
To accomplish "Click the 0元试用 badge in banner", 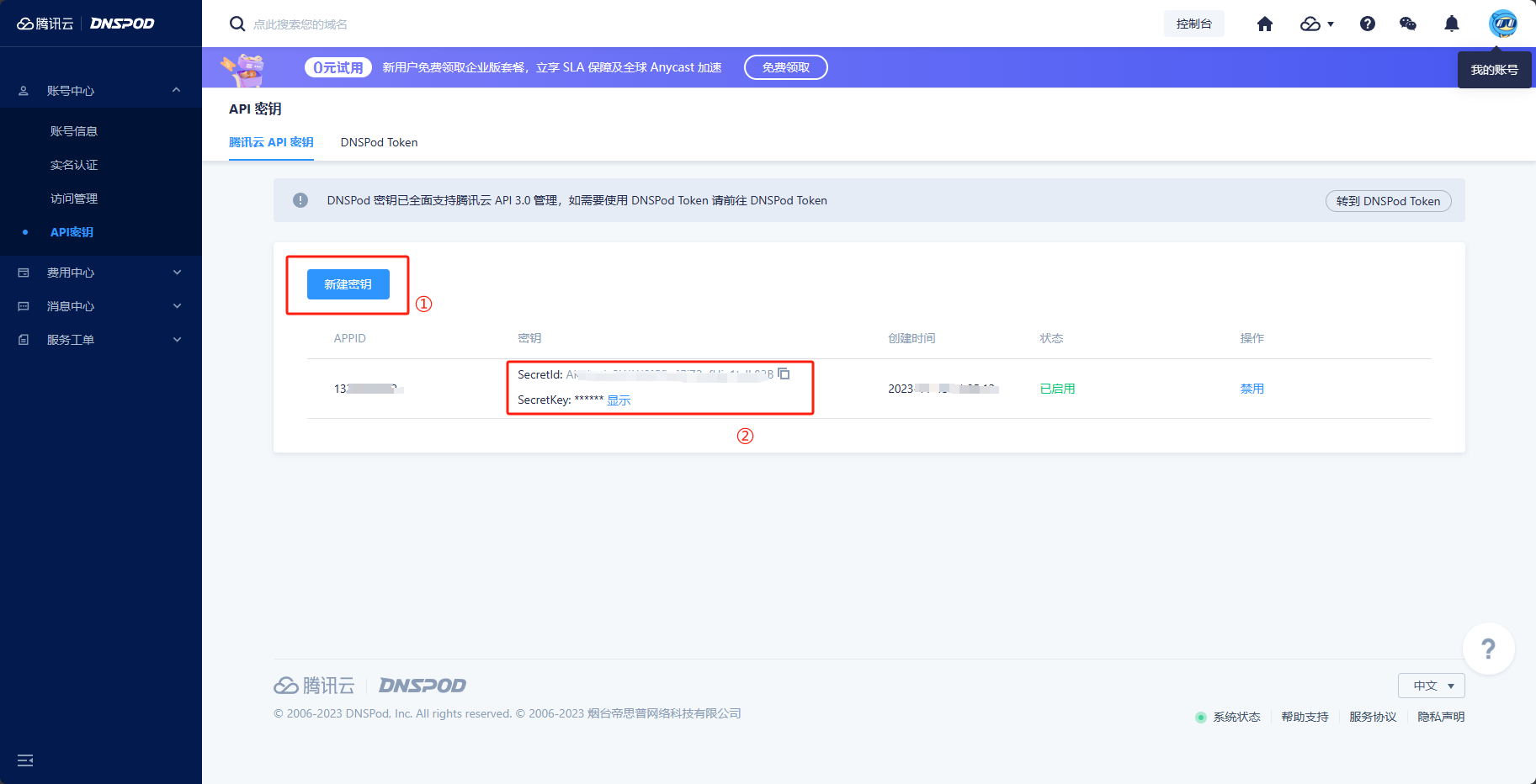I will point(338,67).
